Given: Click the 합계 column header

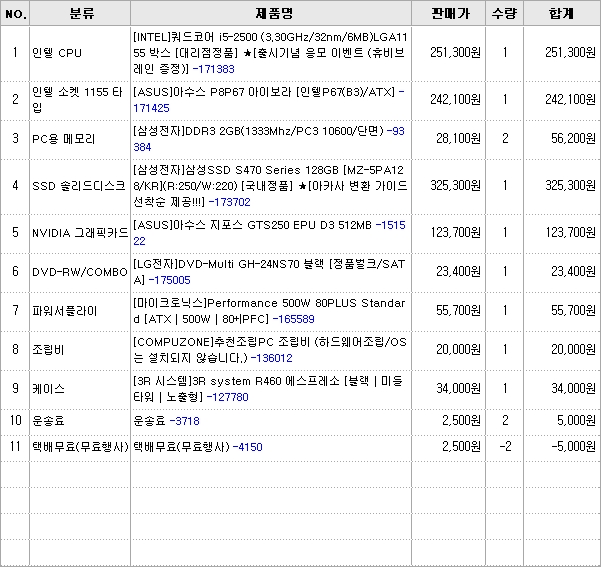Looking at the screenshot, I should [562, 14].
